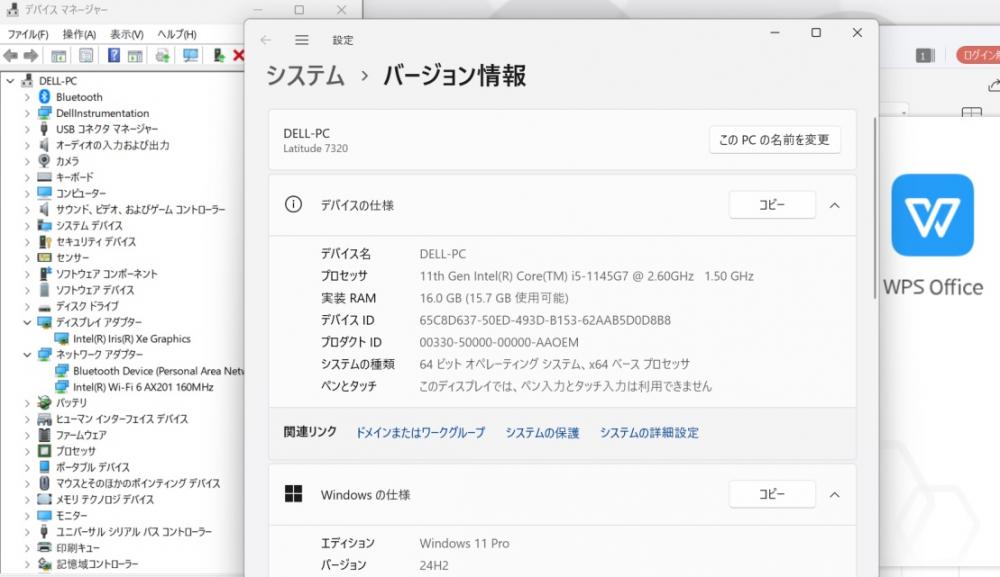Screen dimensions: 1000x577
Task: Select the モニター category icon
Action: (x=44, y=515)
